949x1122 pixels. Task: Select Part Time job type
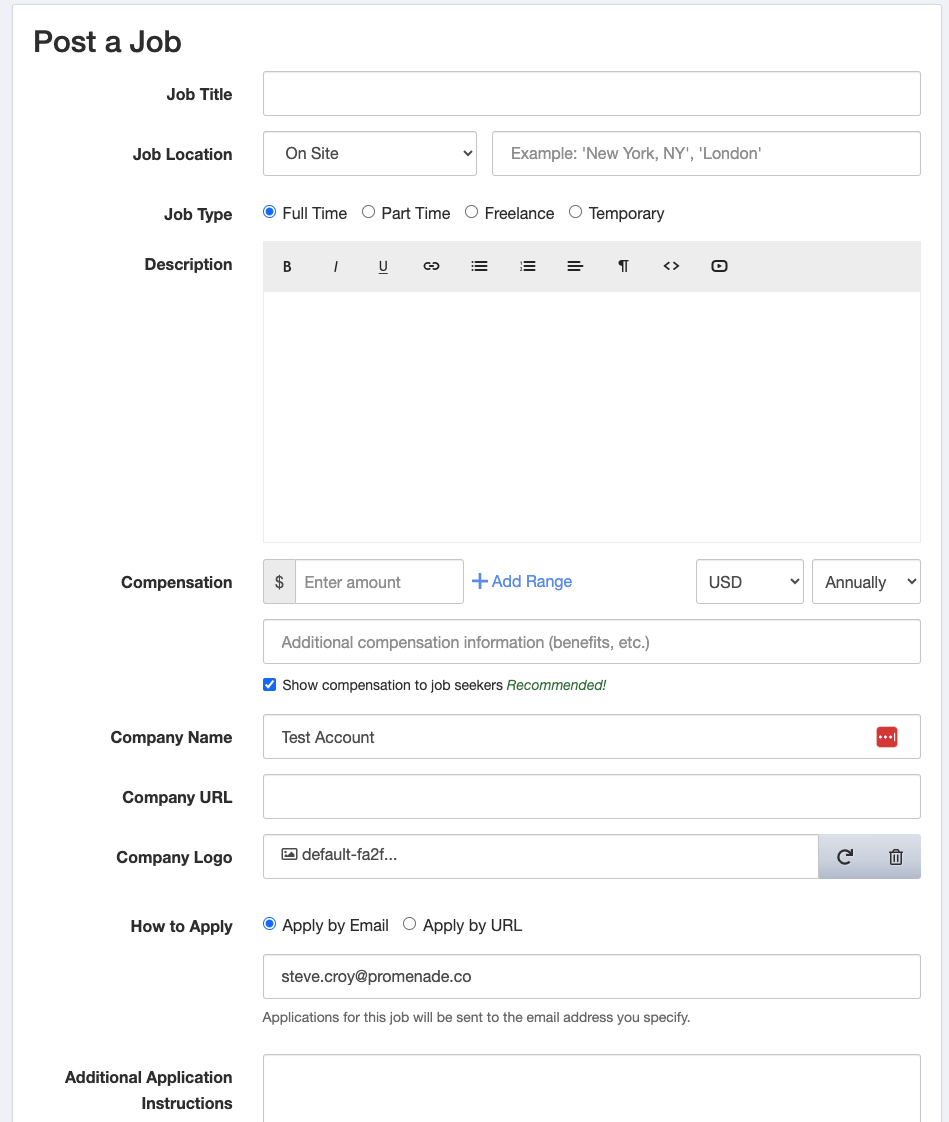pos(369,212)
